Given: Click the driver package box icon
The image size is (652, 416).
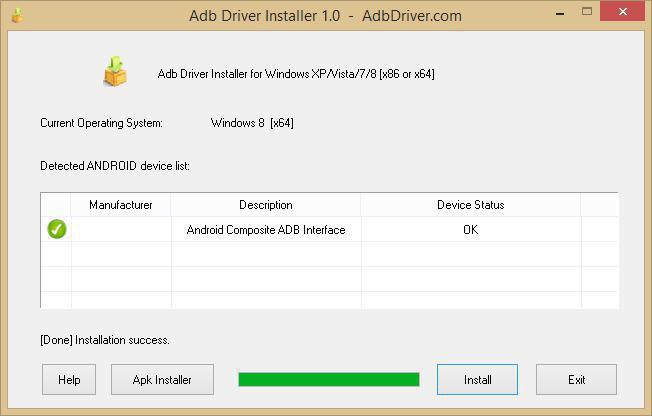Looking at the screenshot, I should [115, 72].
